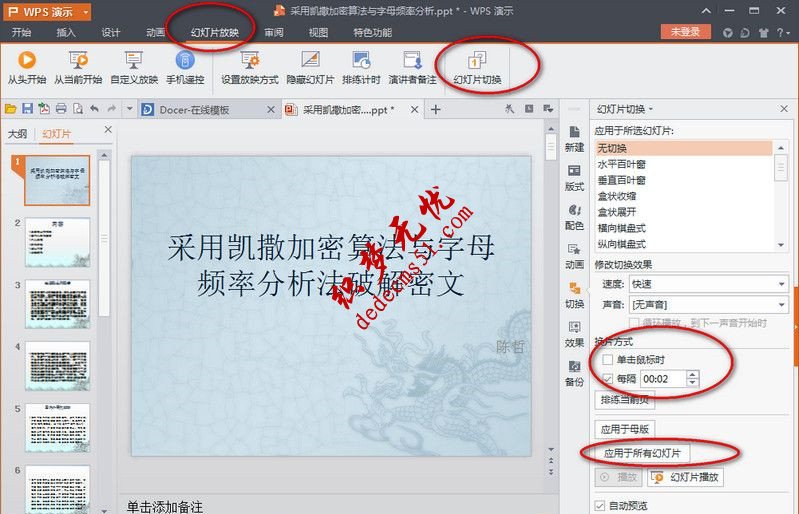The height and width of the screenshot is (514, 799).
Task: Open the 插入 ribbon tab
Action: coord(66,32)
